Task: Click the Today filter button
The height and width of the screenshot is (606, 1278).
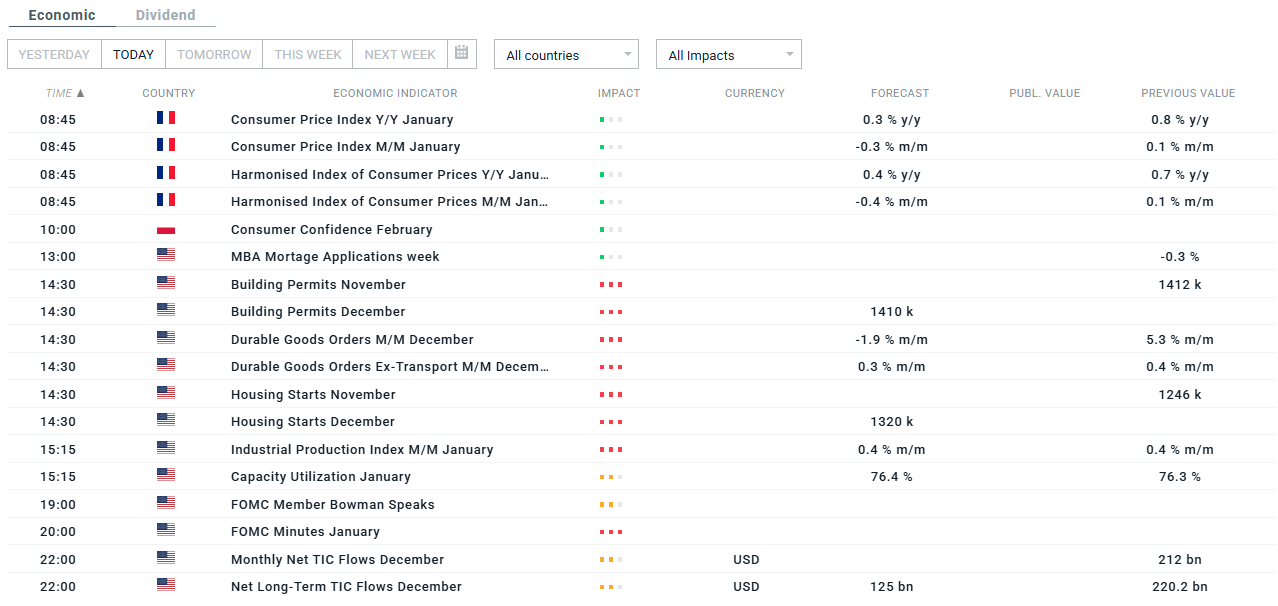Action: pos(133,54)
